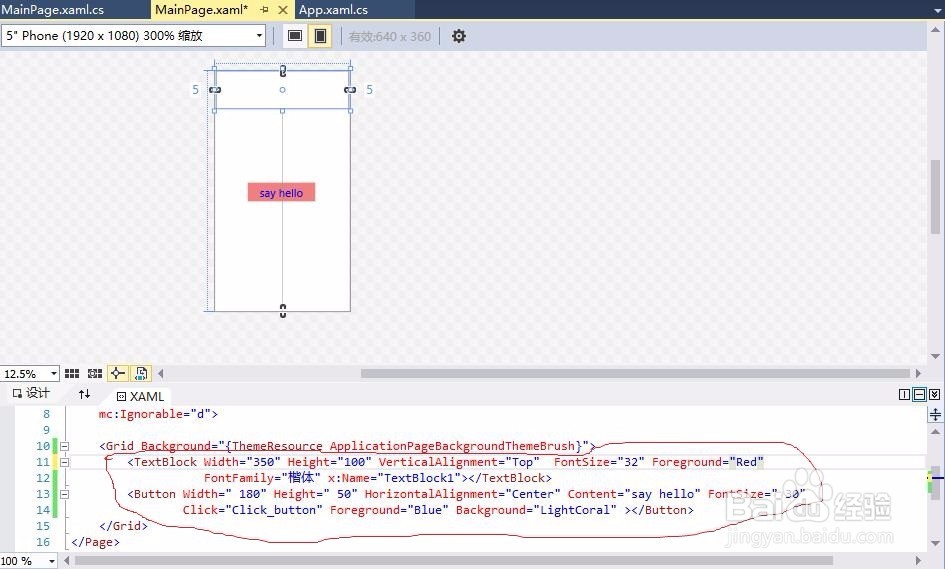Switch to the MainPage.xaml.cs tab
Image resolution: width=945 pixels, height=569 pixels.
coord(53,10)
